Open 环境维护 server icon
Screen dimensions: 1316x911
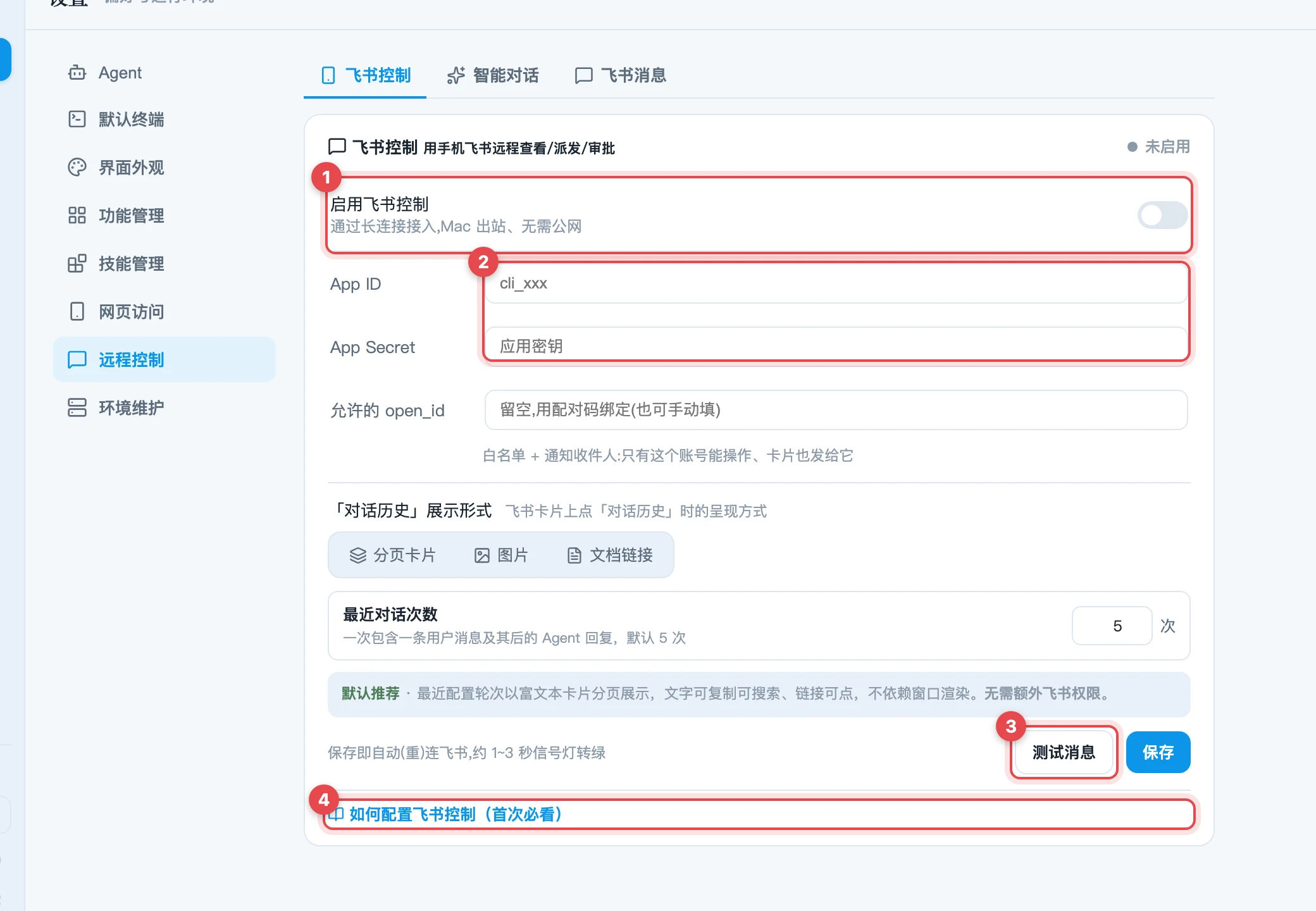pyautogui.click(x=77, y=407)
